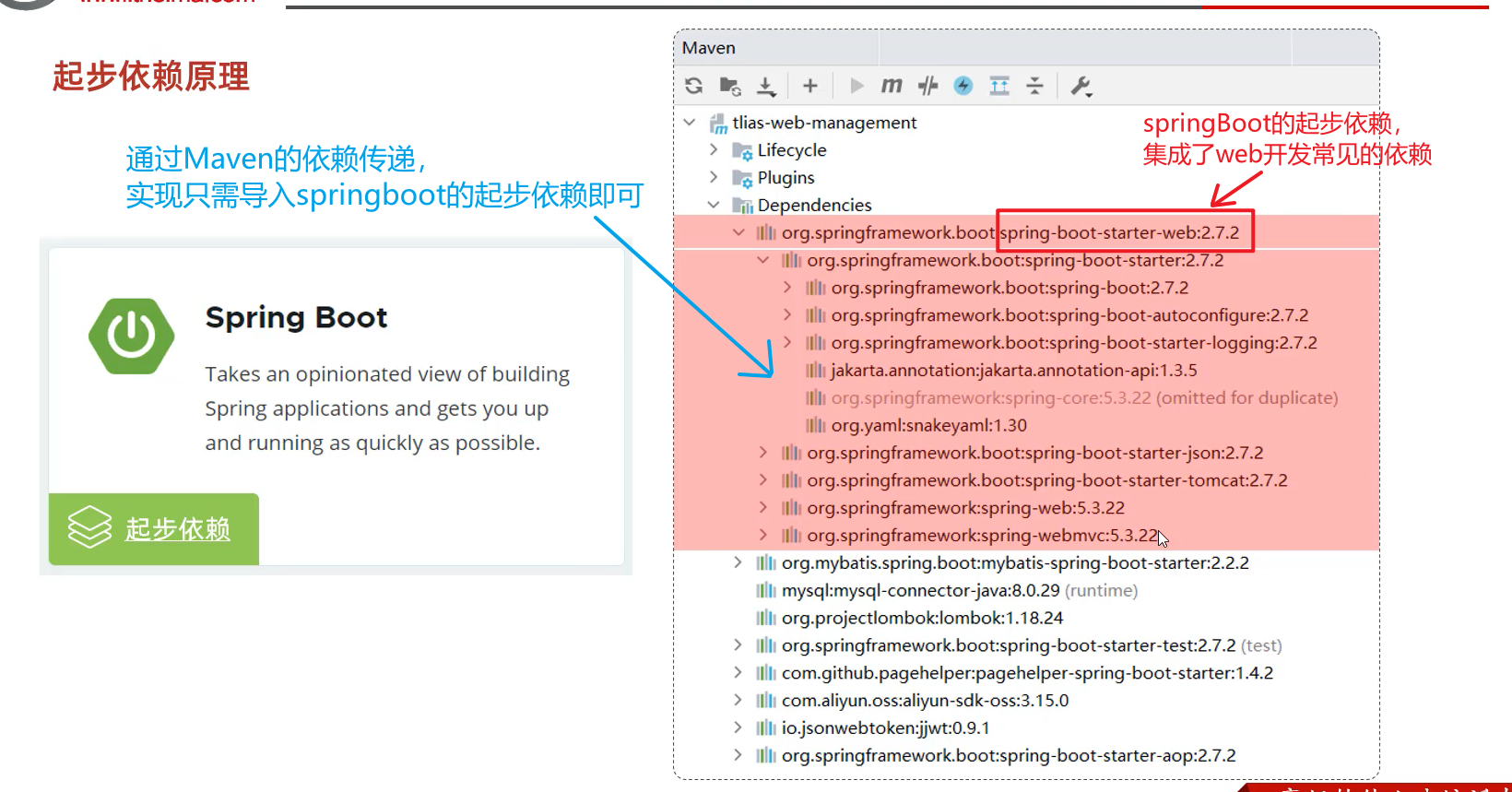Select the tlias-web-management project node

[823, 123]
